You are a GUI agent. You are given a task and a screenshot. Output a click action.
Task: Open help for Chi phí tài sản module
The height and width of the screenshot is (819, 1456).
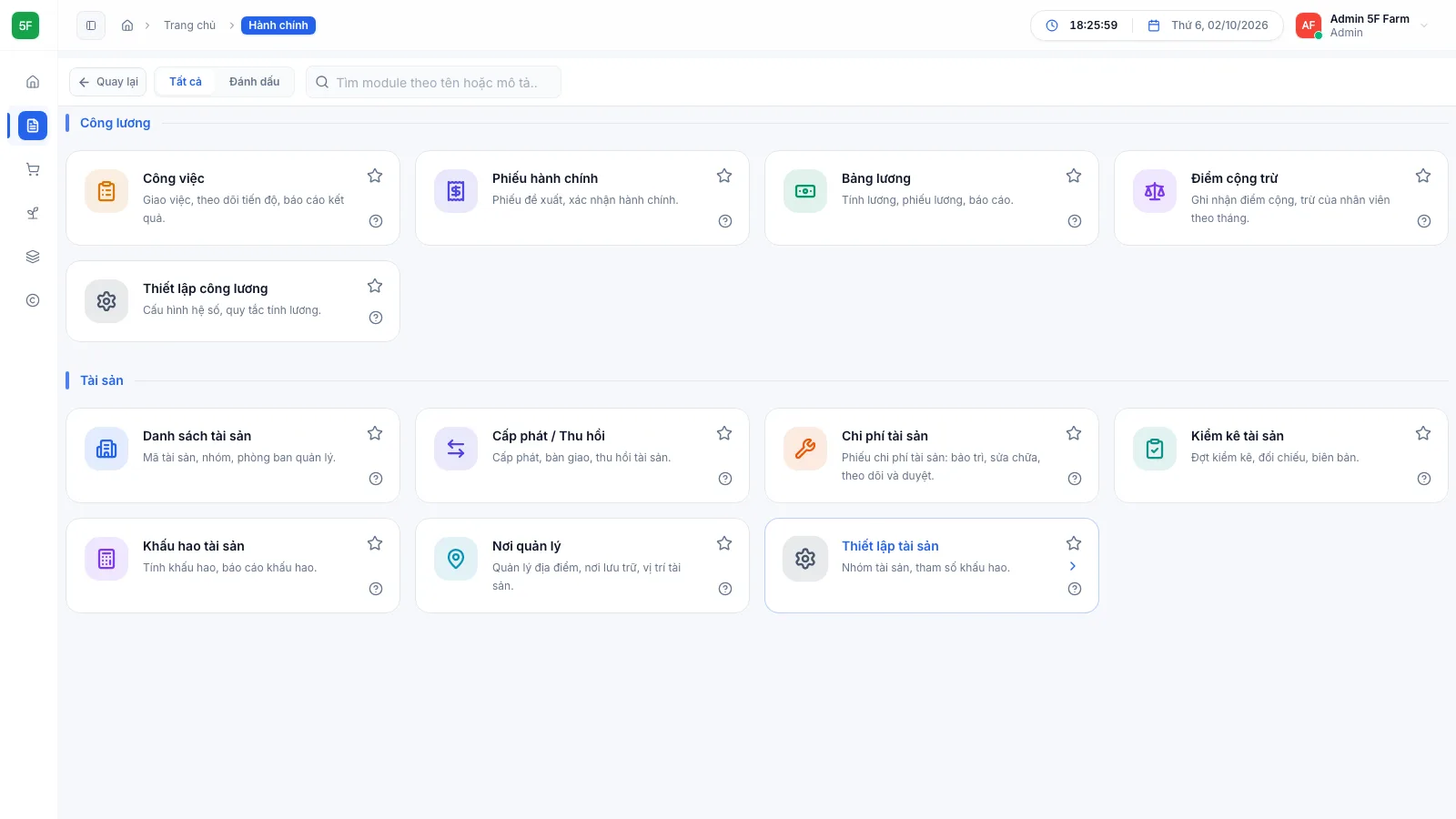click(1075, 479)
